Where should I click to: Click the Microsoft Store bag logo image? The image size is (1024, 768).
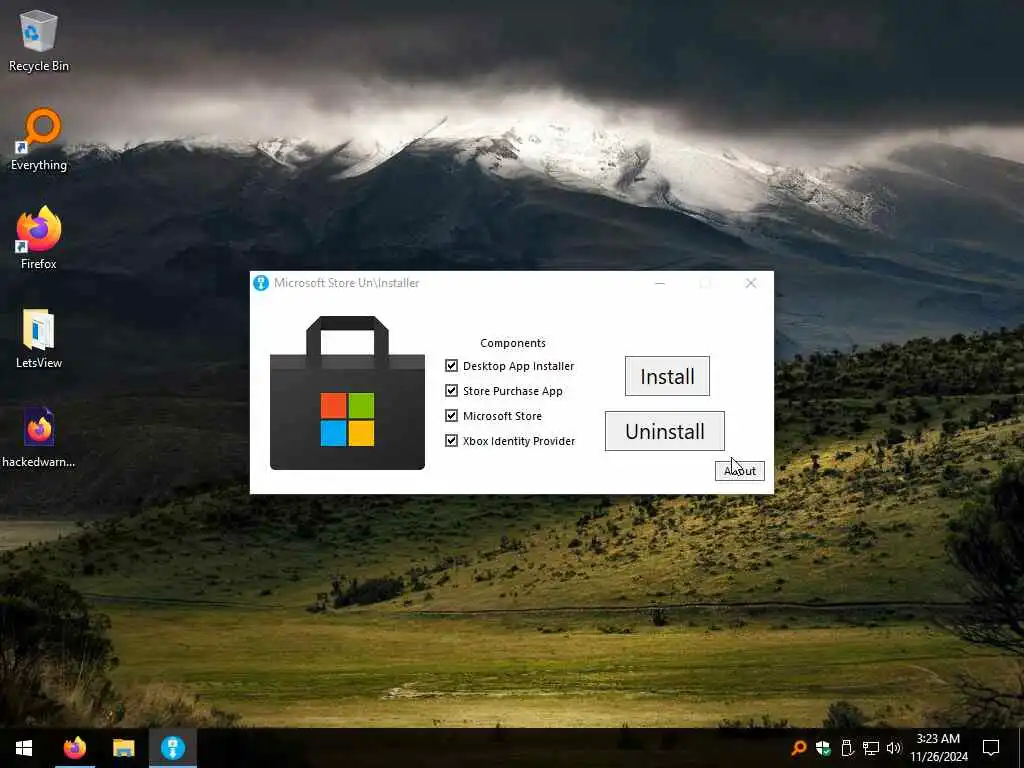click(x=347, y=392)
